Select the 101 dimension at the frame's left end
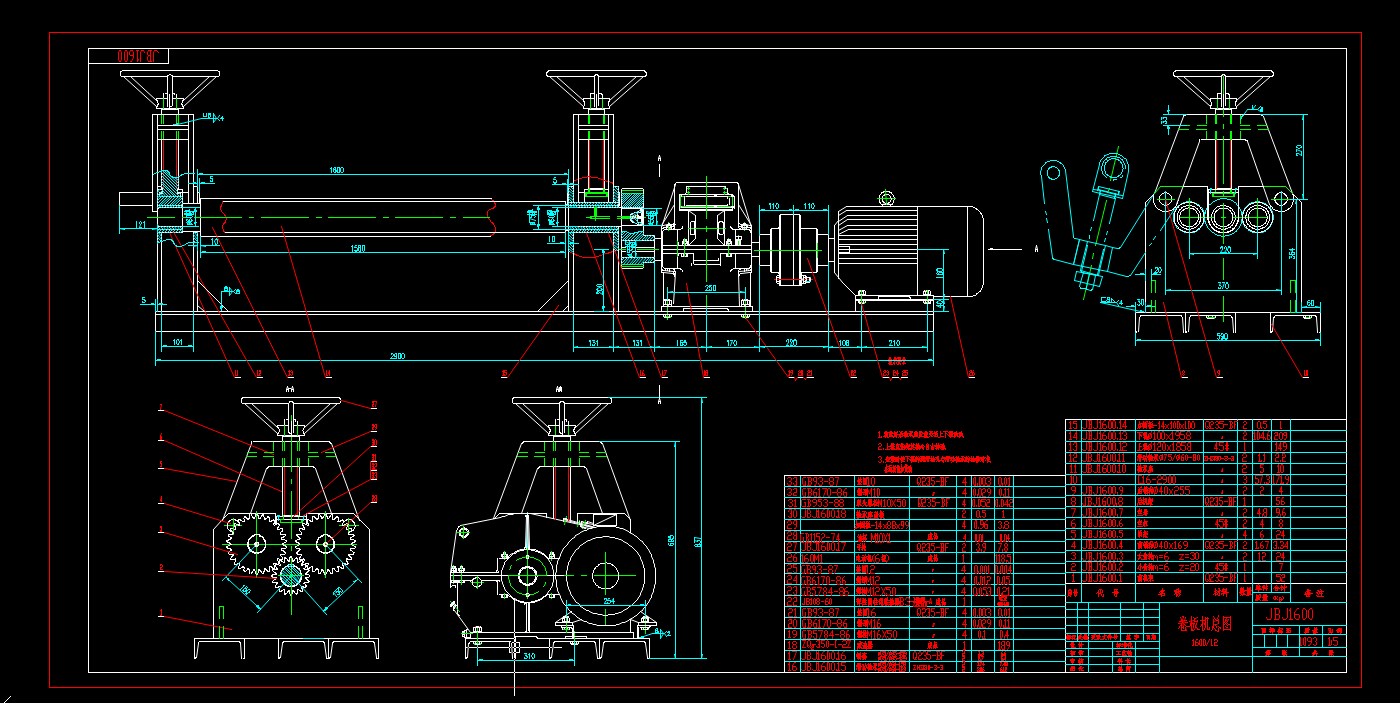Image resolution: width=1400 pixels, height=703 pixels. (x=177, y=343)
